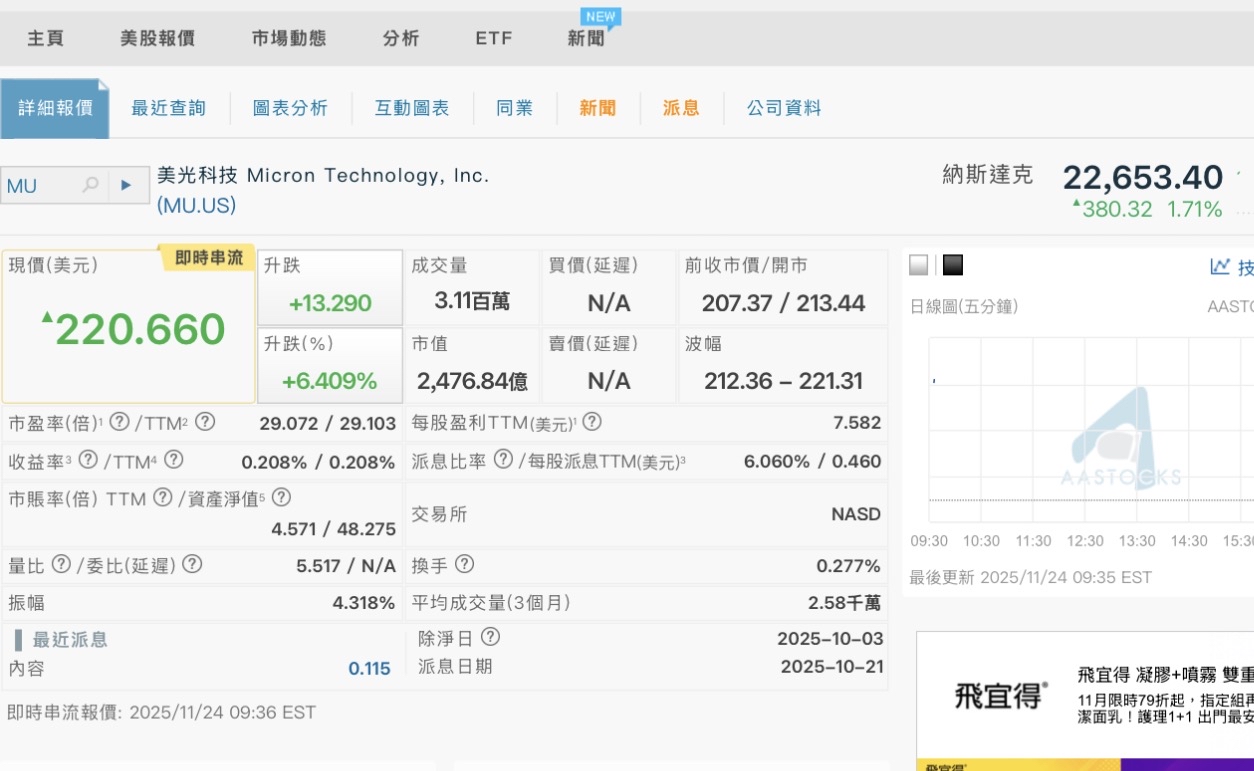Switch to the 圖表分析 tab
This screenshot has width=1254, height=771.
[290, 108]
